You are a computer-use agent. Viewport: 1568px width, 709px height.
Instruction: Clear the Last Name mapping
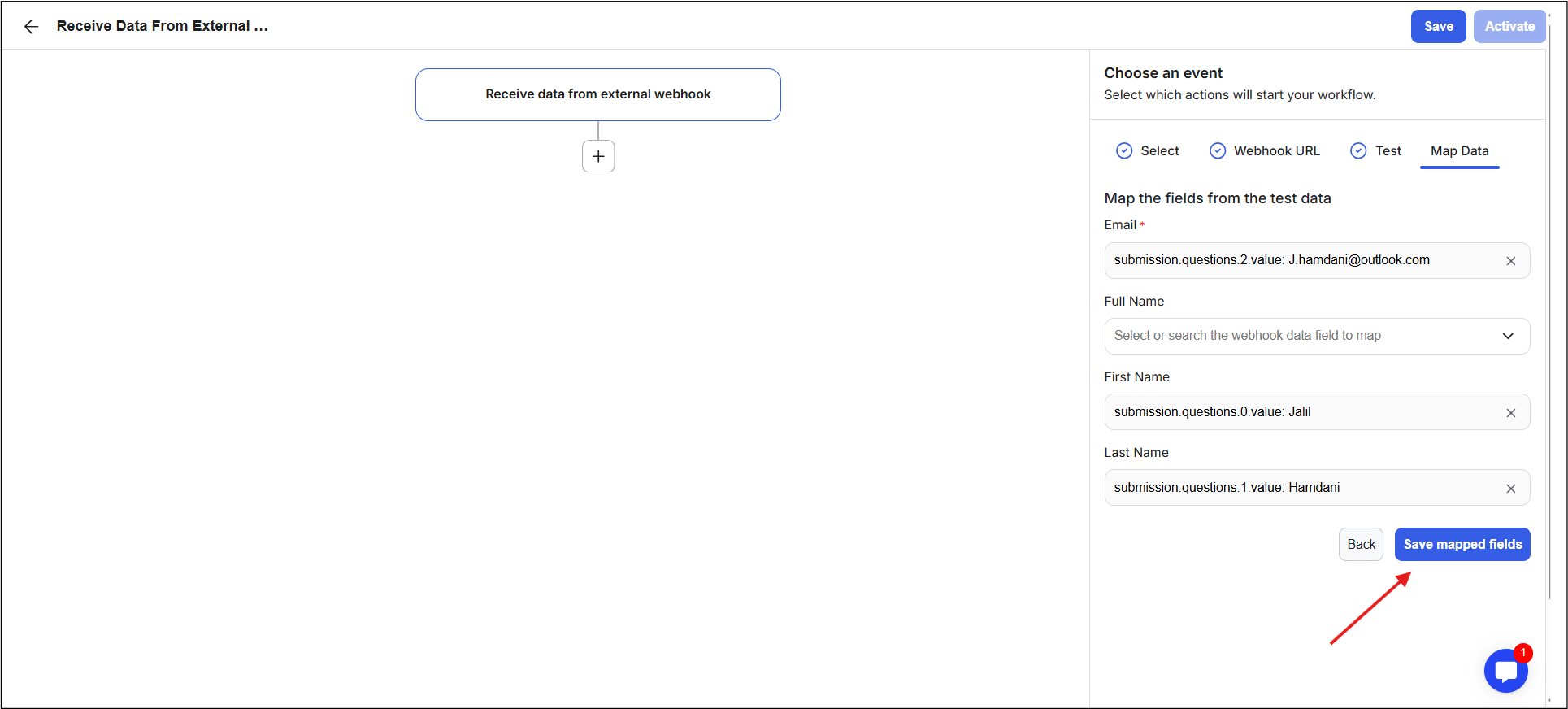point(1510,489)
